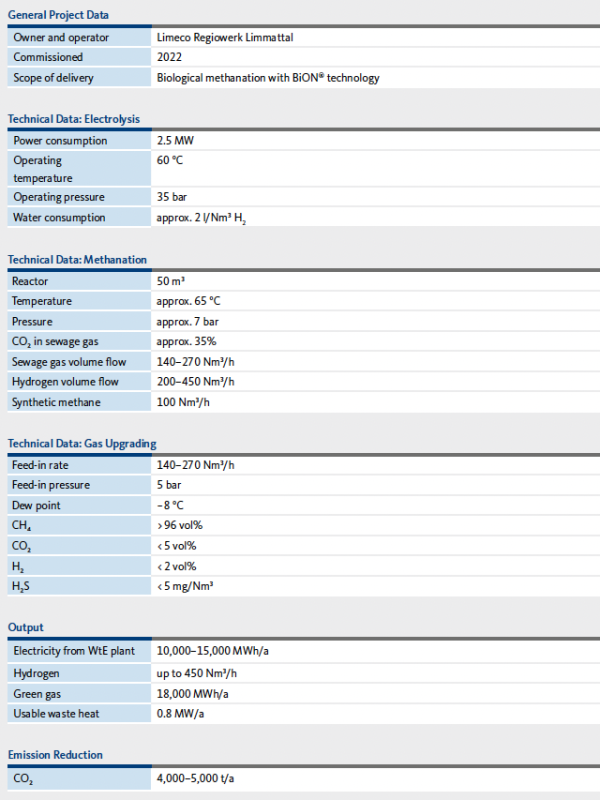Click the Synthetic methane row label
Viewport: 600px width, 800px height.
pos(56,402)
